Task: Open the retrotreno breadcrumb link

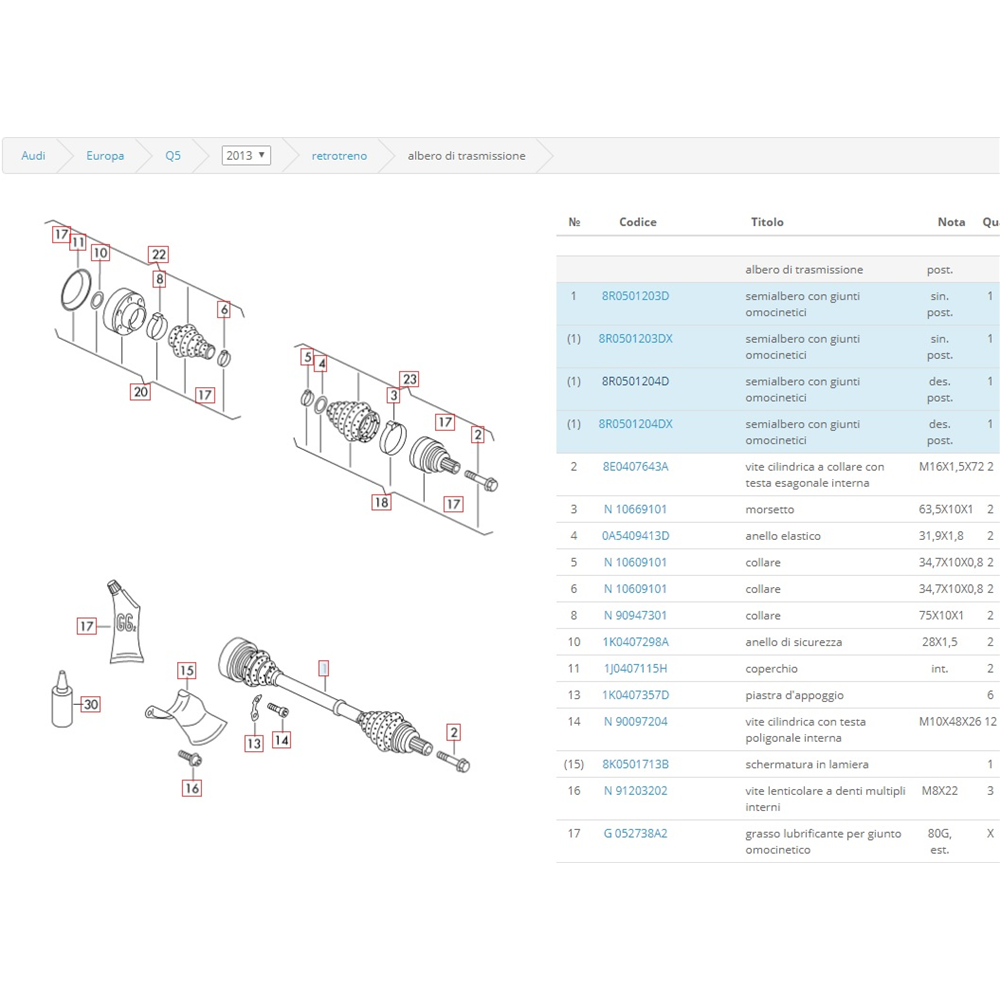Action: (x=339, y=156)
